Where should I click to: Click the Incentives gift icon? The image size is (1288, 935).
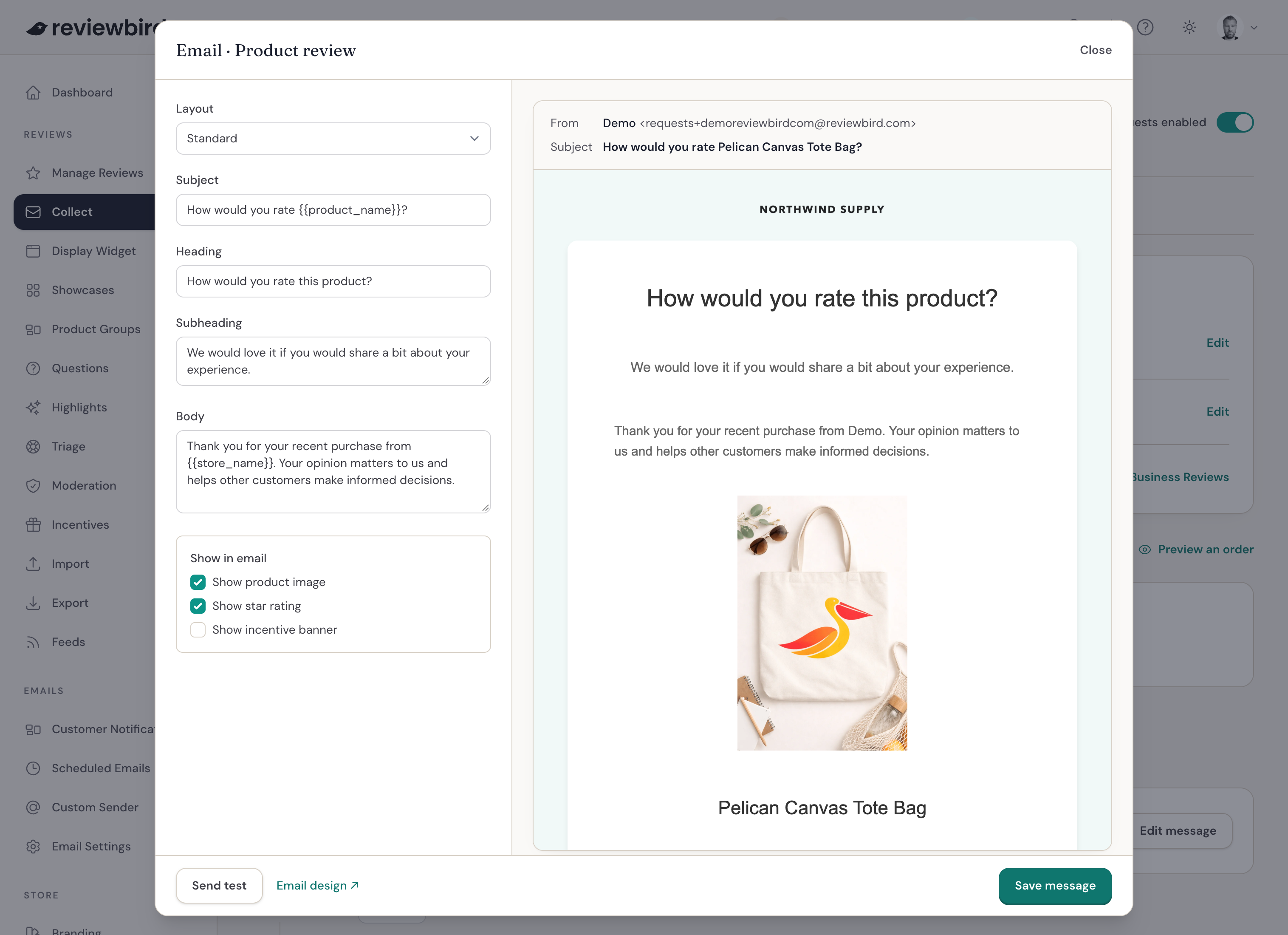[33, 525]
